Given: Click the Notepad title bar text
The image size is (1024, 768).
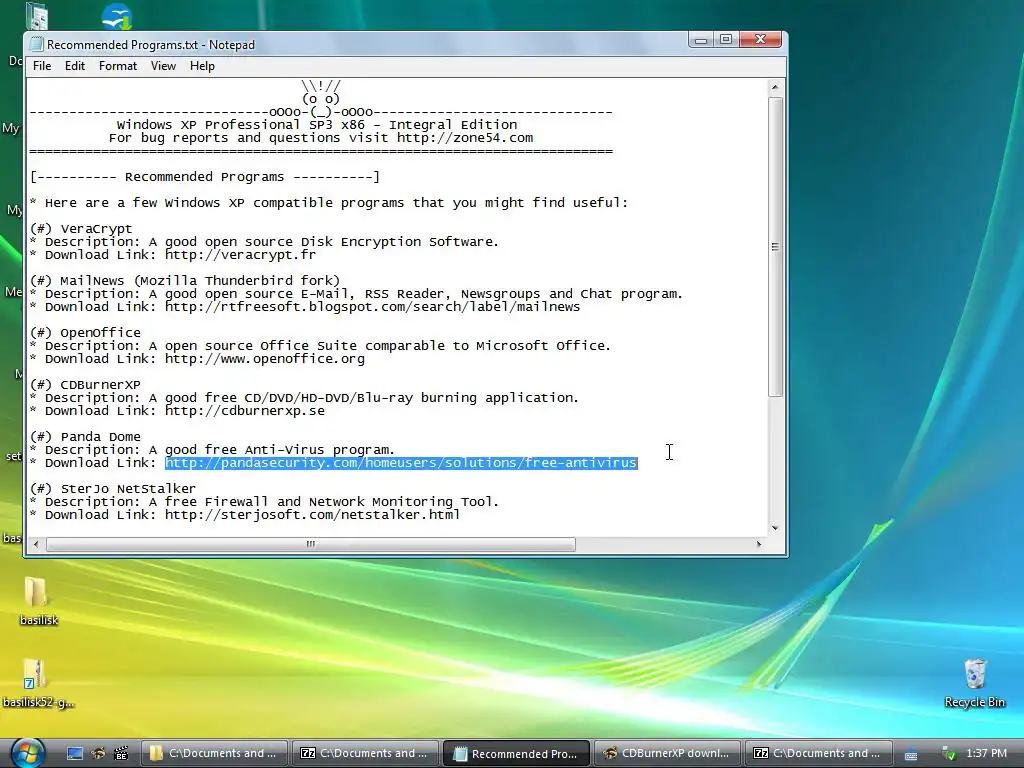Looking at the screenshot, I should tap(151, 45).
